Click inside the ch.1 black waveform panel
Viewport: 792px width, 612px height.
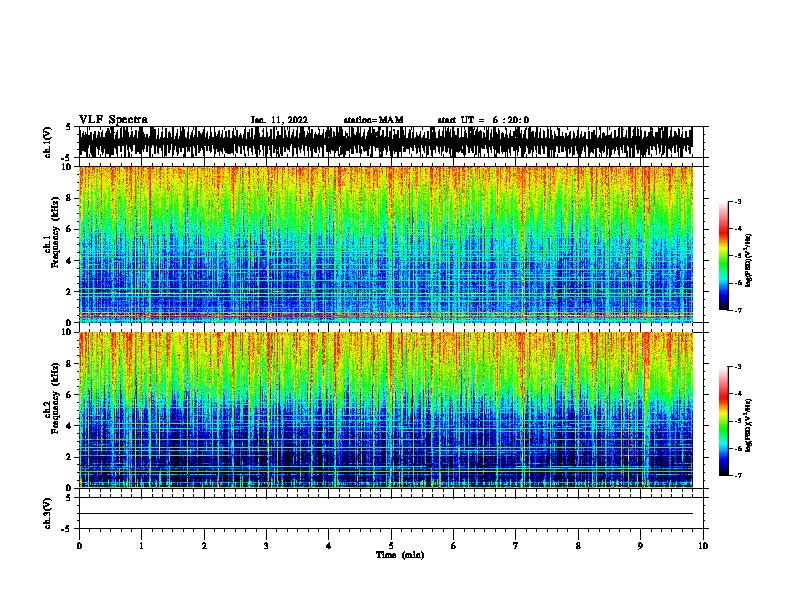click(x=386, y=142)
